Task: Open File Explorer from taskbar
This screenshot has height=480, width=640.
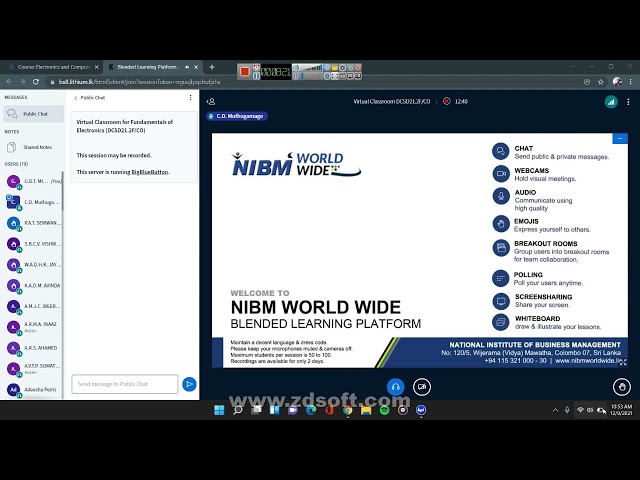Action: click(366, 410)
